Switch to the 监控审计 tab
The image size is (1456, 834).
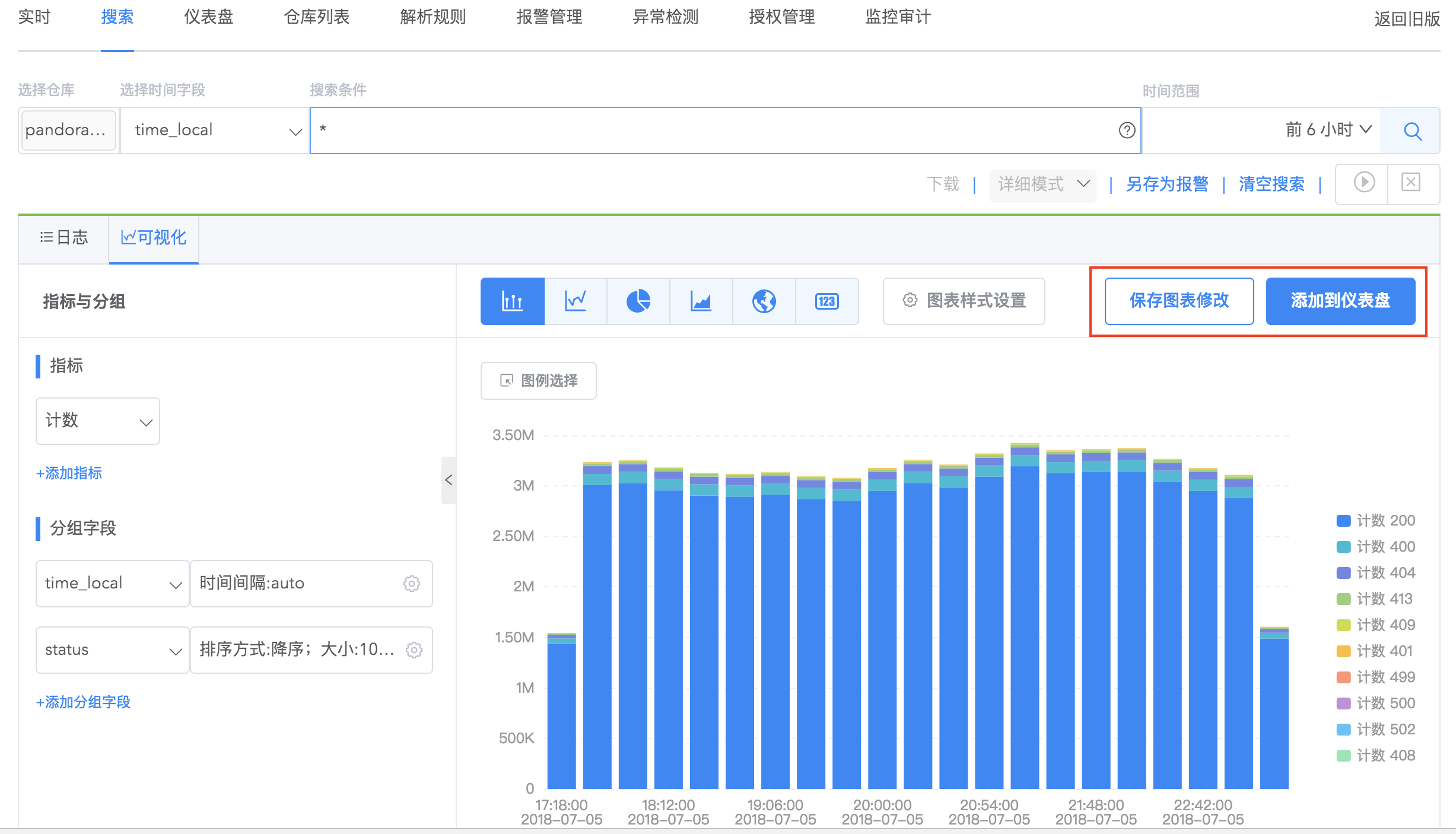[898, 17]
